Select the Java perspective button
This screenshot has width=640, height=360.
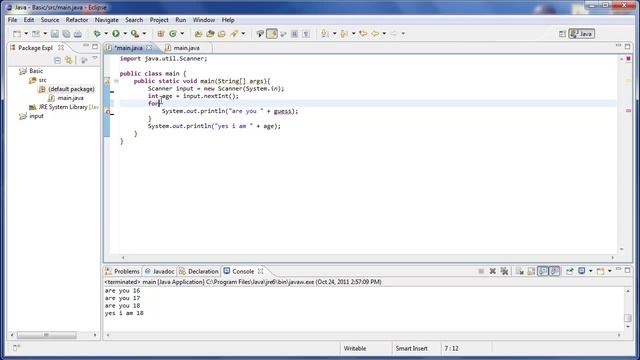[582, 34]
